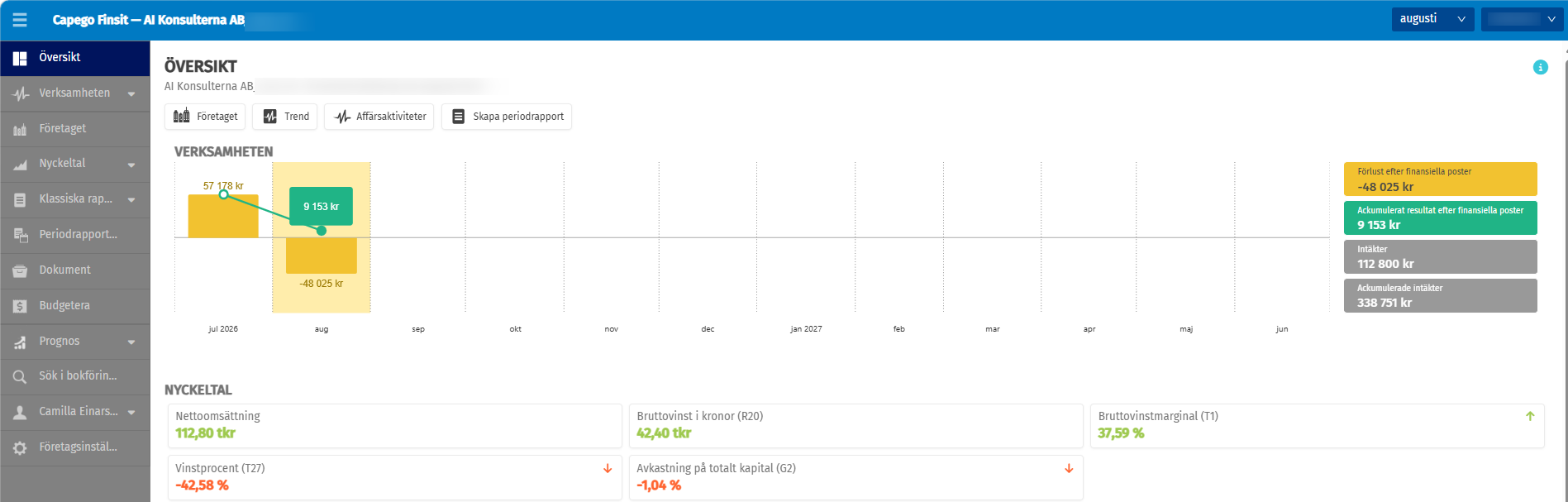Open Sök i bokföring in sidebar

point(75,376)
